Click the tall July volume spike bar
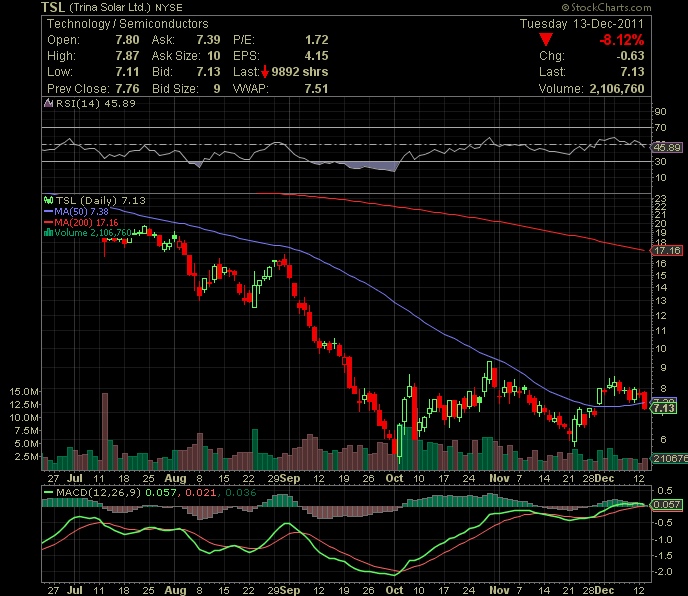 tap(105, 431)
